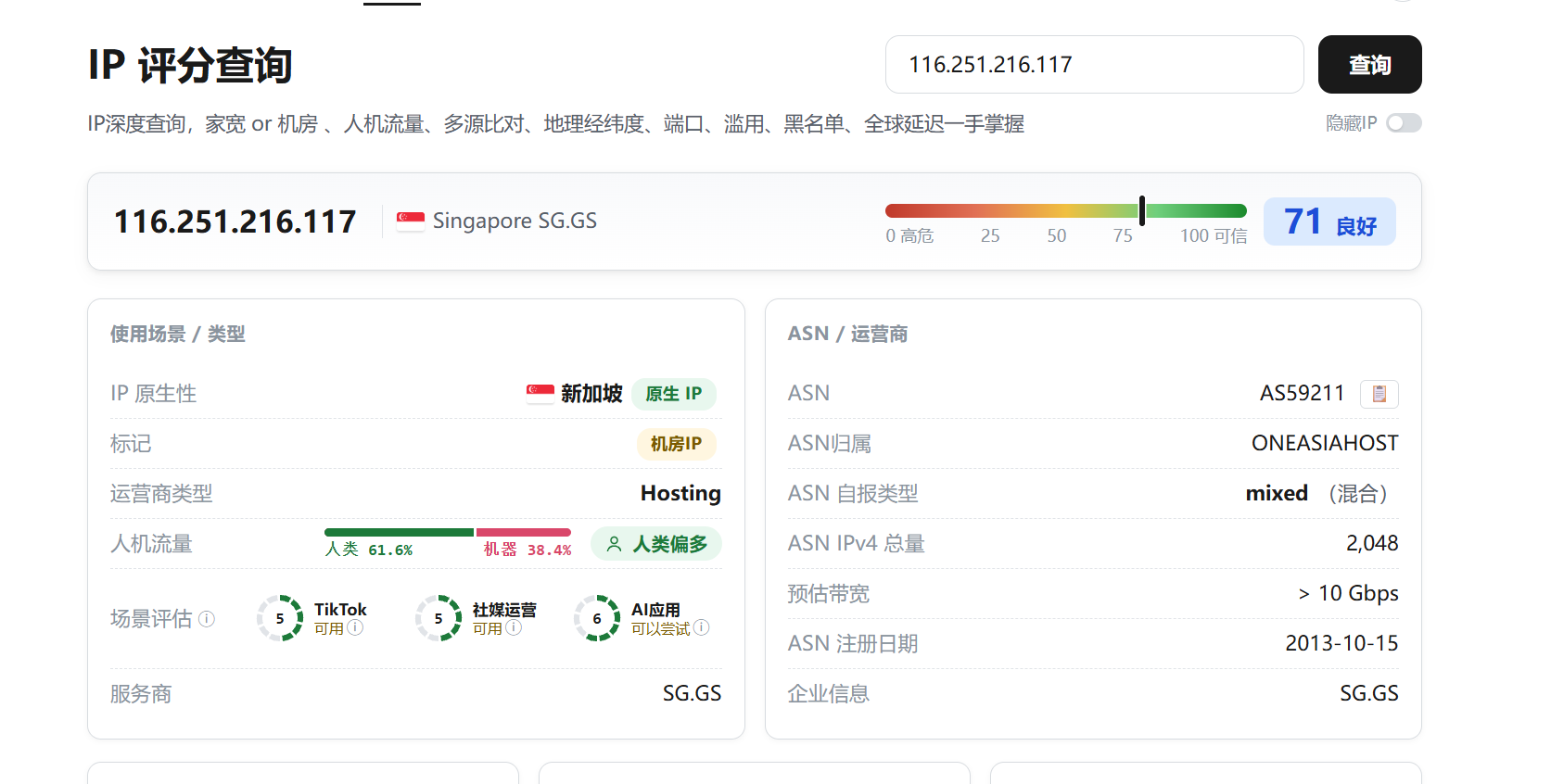Click the ASN / 运营商 section header
Viewport: 1551px width, 784px height.
pyautogui.click(x=847, y=334)
